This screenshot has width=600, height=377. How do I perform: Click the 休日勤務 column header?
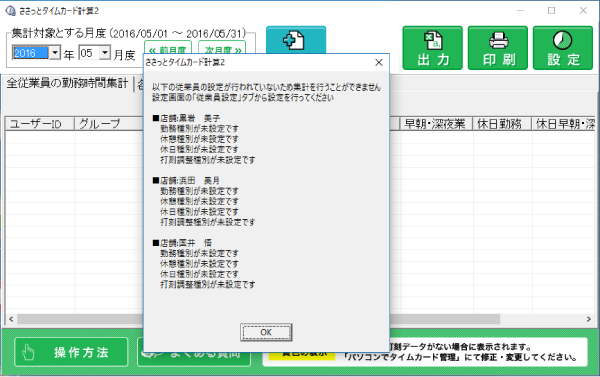pyautogui.click(x=502, y=124)
